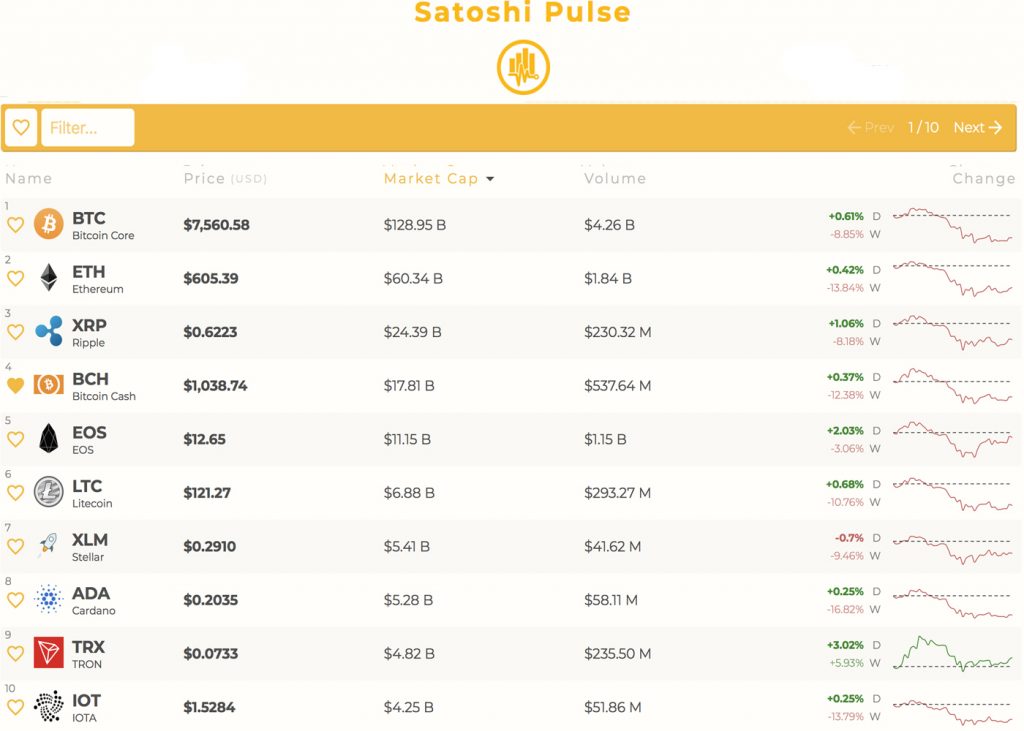Favorite BTC with its heart icon
The width and height of the screenshot is (1024, 731).
click(15, 225)
